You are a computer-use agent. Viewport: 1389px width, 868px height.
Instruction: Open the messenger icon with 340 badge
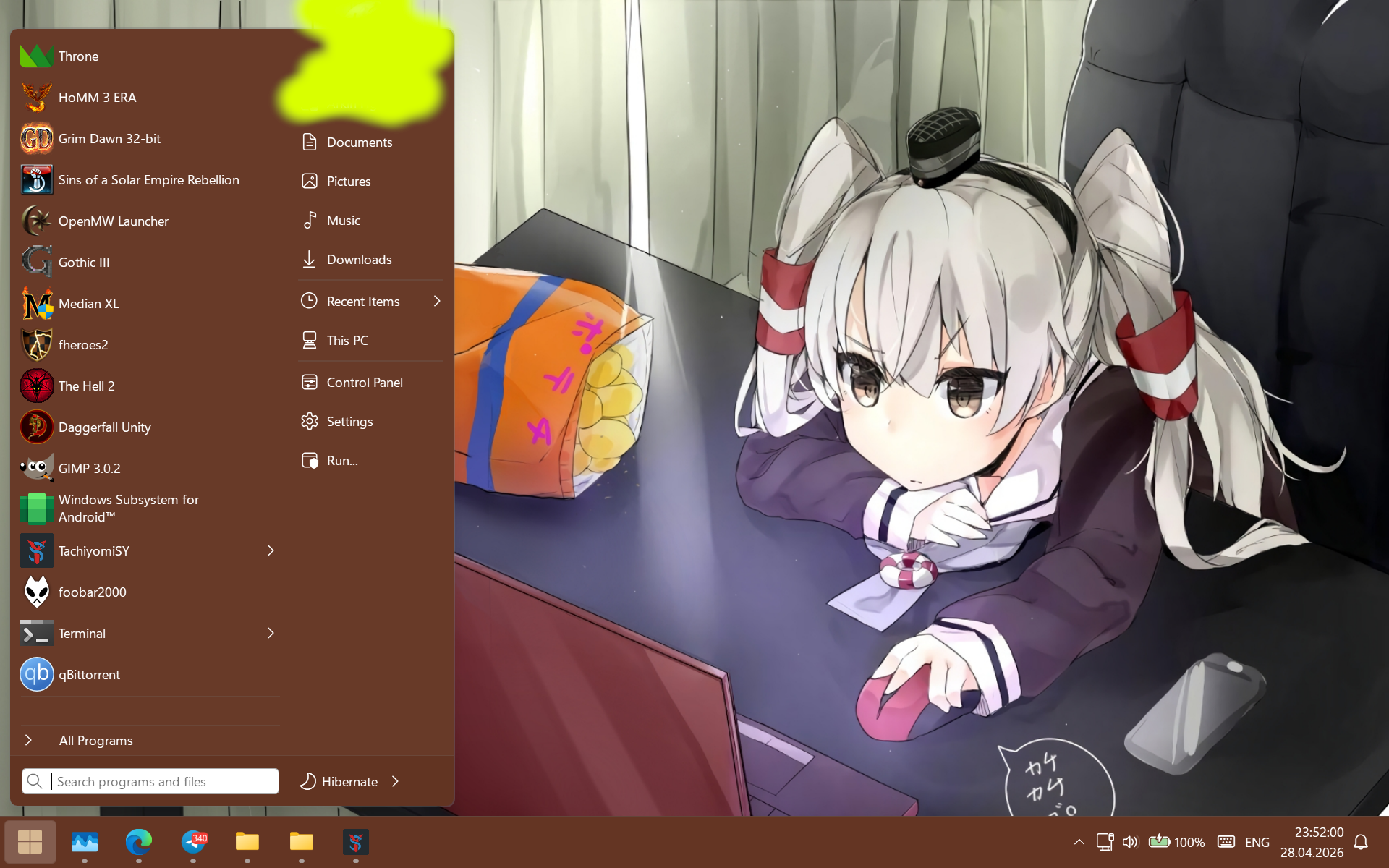[x=193, y=842]
